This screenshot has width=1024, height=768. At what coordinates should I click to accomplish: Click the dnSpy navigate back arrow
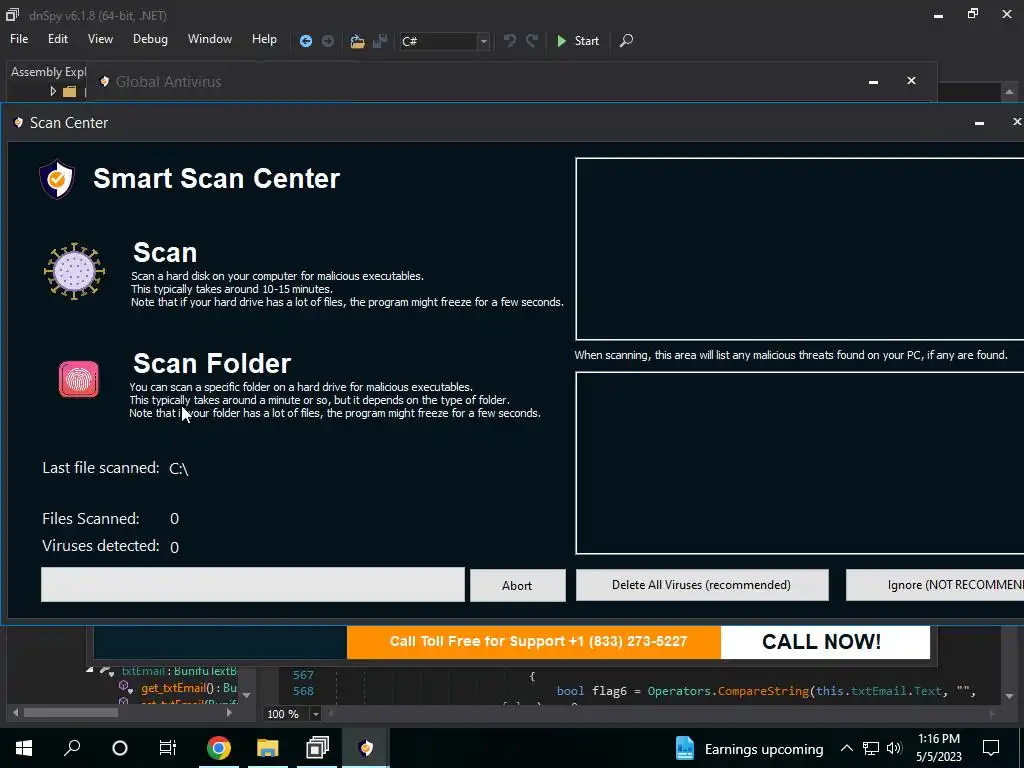[x=306, y=41]
